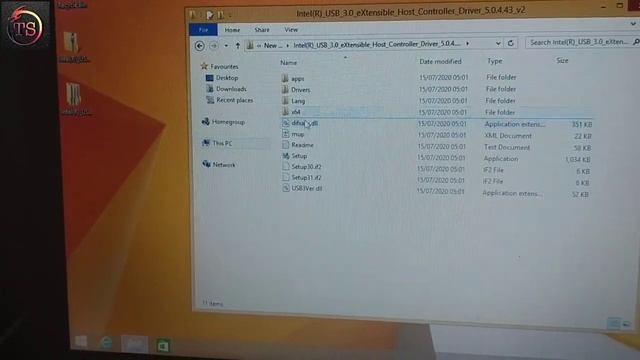
Task: Switch to the Details view icon
Action: 613,323
